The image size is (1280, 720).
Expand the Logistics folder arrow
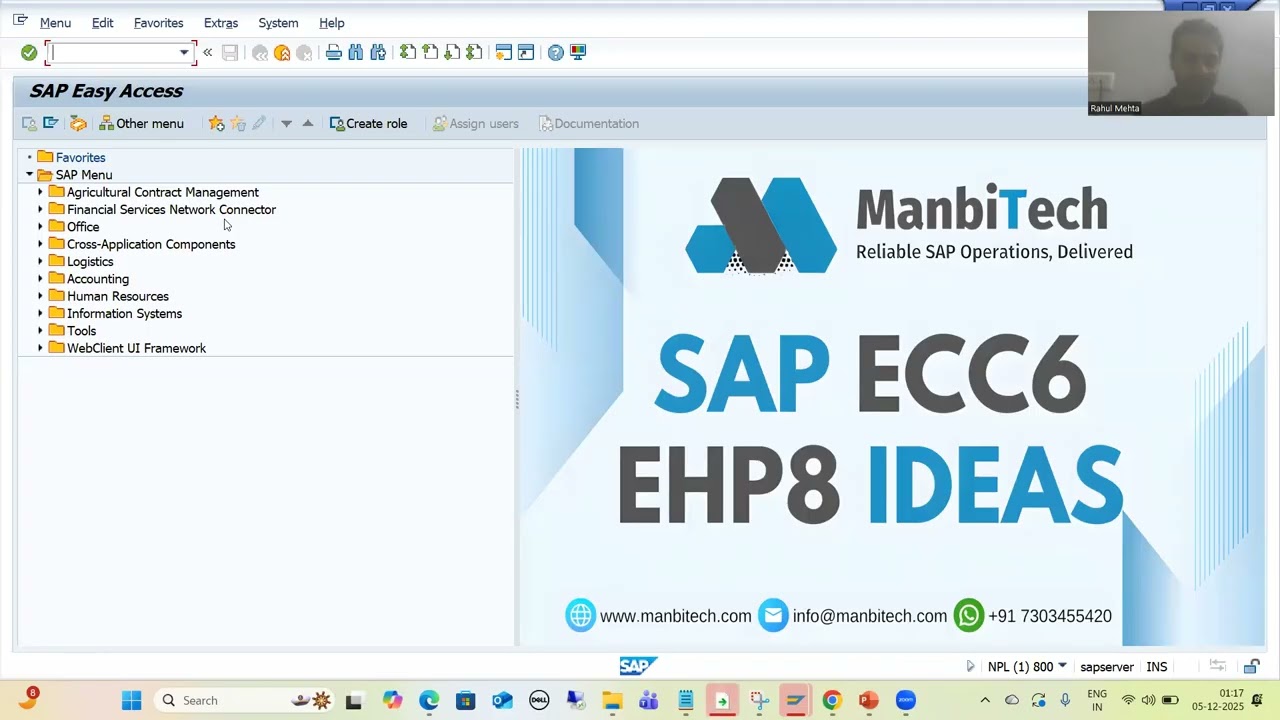pos(41,262)
